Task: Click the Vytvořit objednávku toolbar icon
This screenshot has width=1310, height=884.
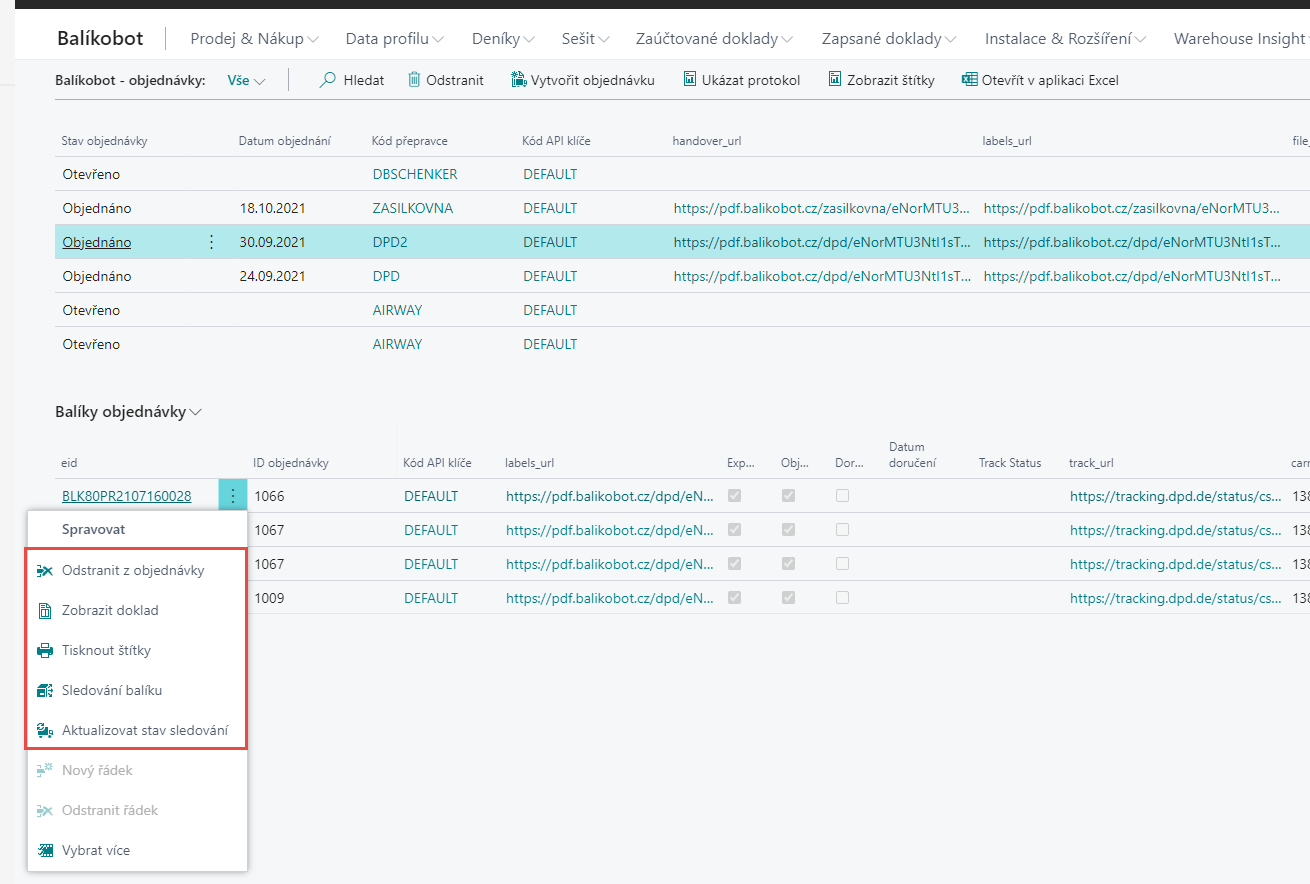Action: (x=518, y=80)
